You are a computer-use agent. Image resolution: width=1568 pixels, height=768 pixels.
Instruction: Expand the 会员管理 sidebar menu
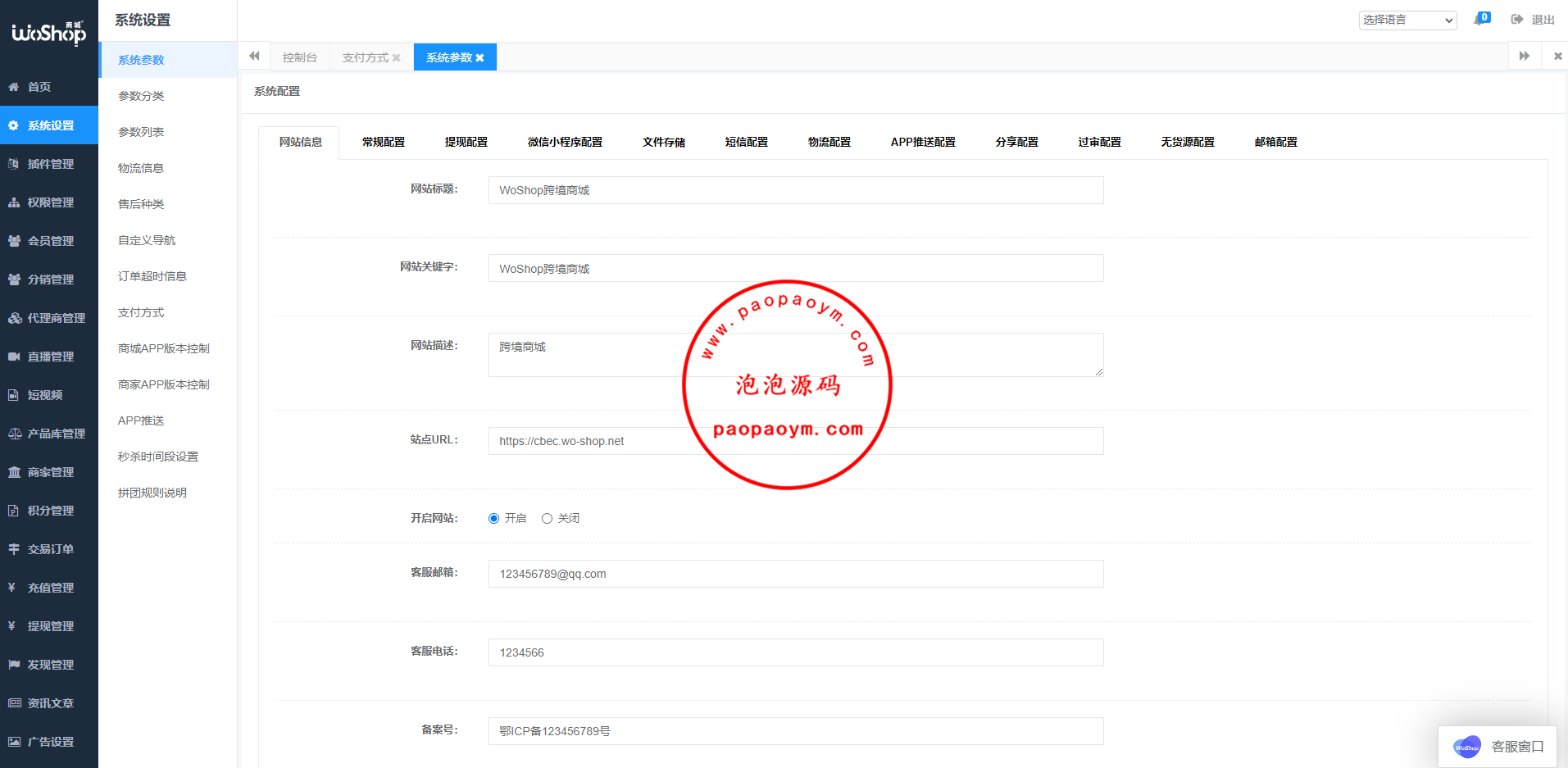click(x=50, y=241)
